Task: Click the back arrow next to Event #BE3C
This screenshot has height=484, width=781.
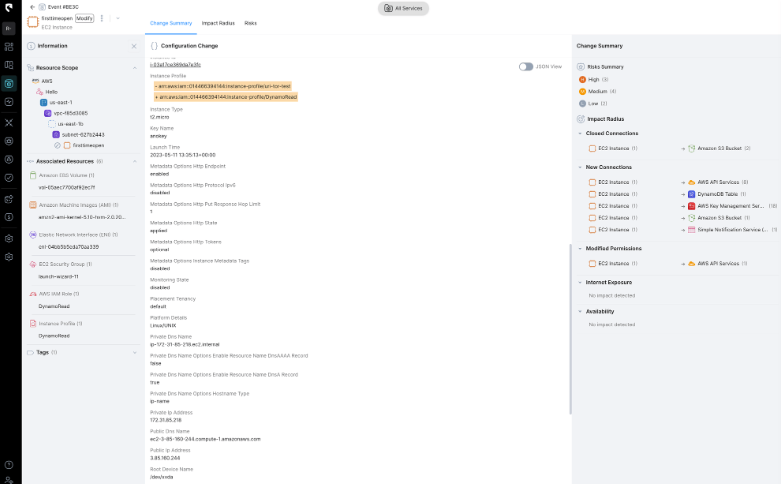Action: pos(32,7)
